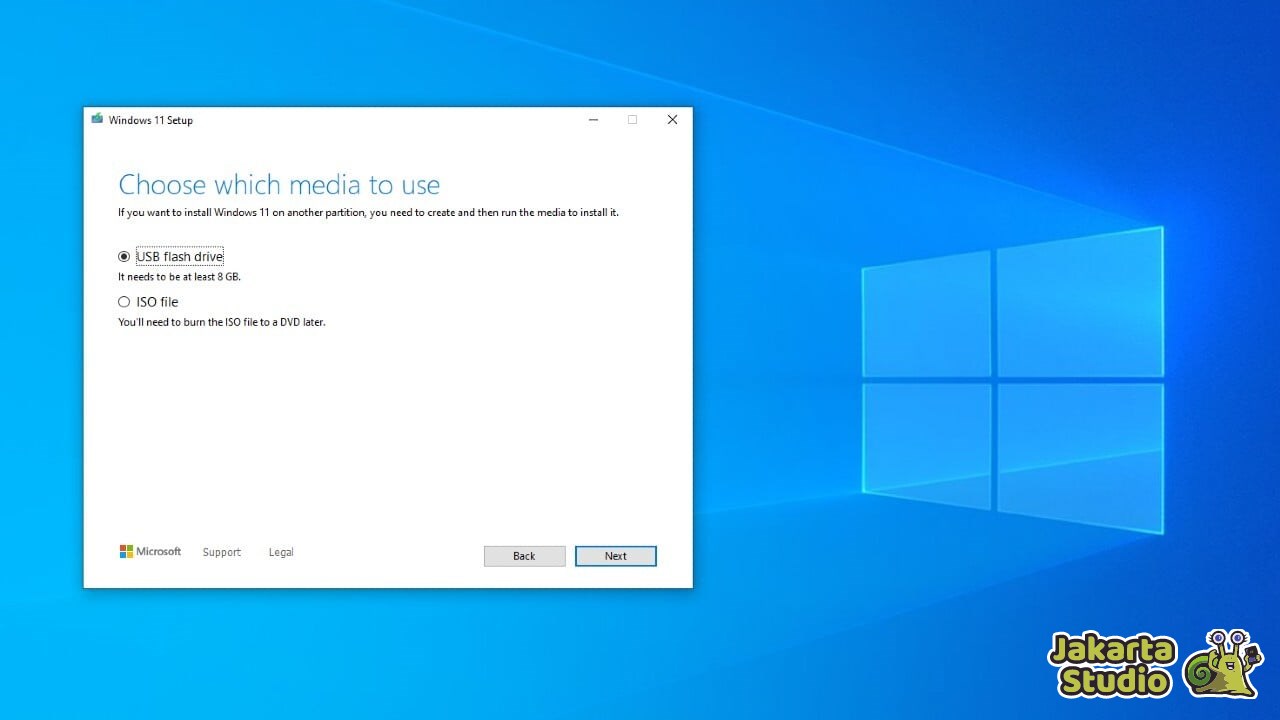The image size is (1280, 720).
Task: Click the Next button
Action: pyautogui.click(x=615, y=556)
